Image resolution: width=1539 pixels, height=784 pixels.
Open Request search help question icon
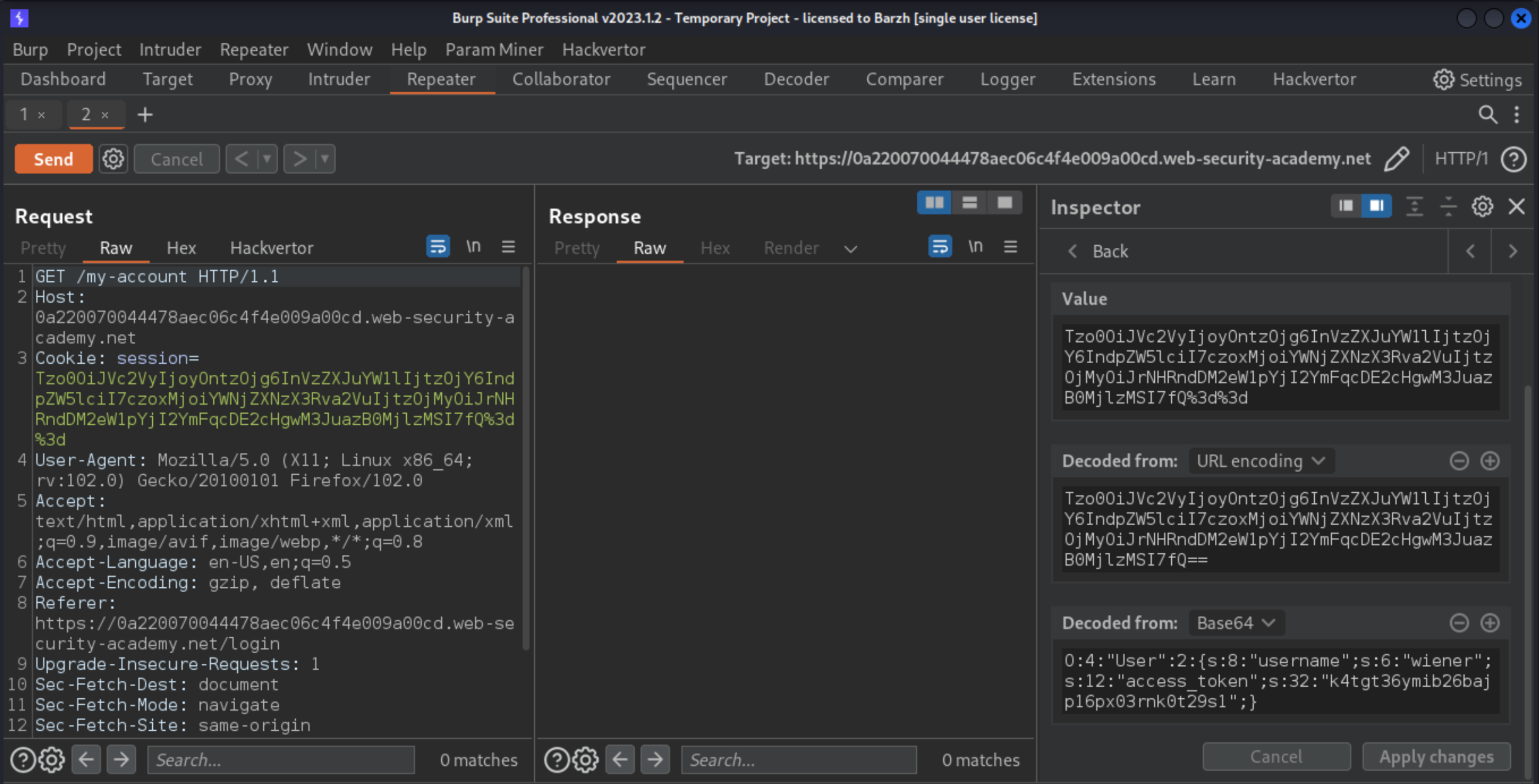coord(23,759)
